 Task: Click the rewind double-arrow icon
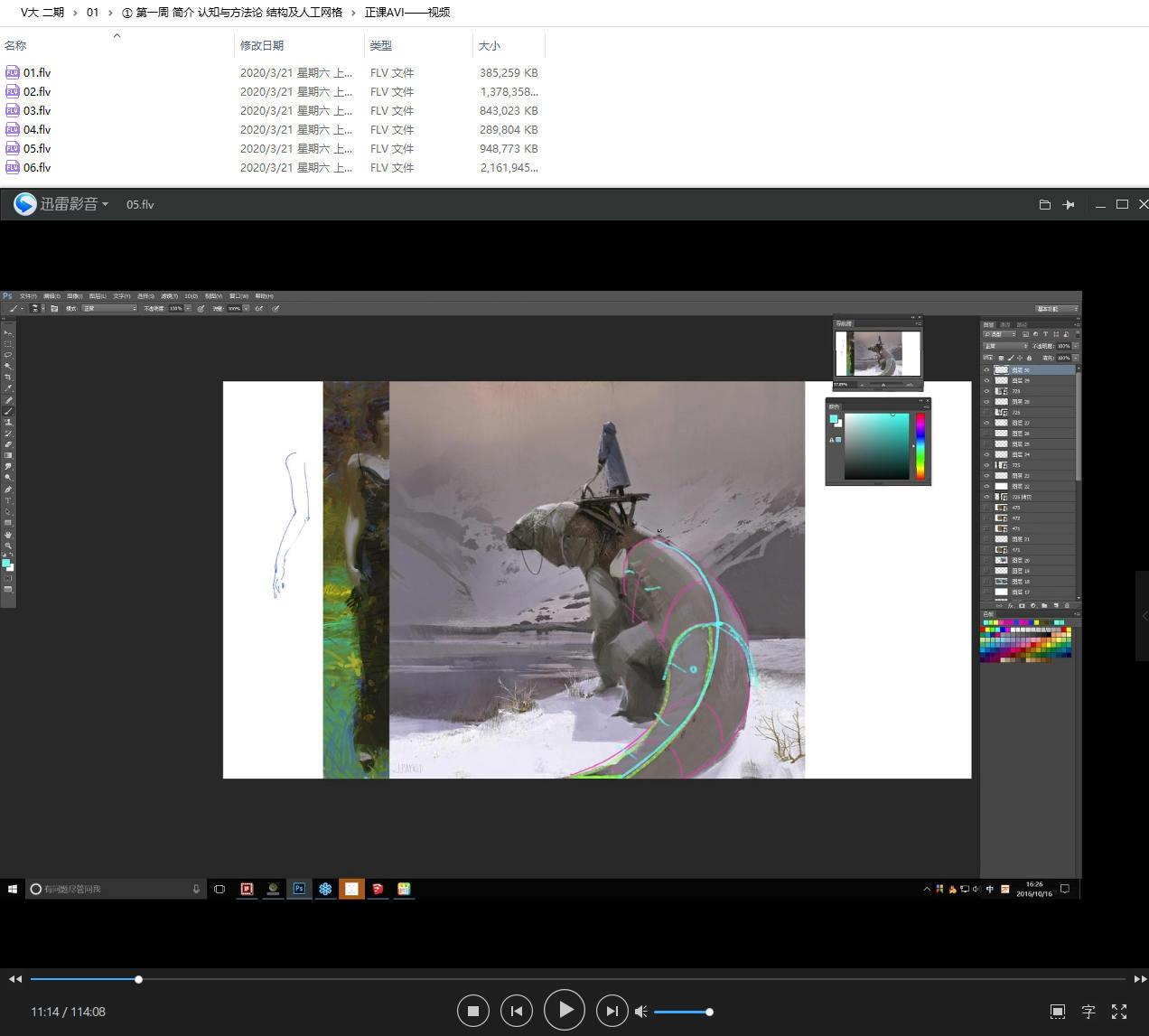pyautogui.click(x=15, y=979)
